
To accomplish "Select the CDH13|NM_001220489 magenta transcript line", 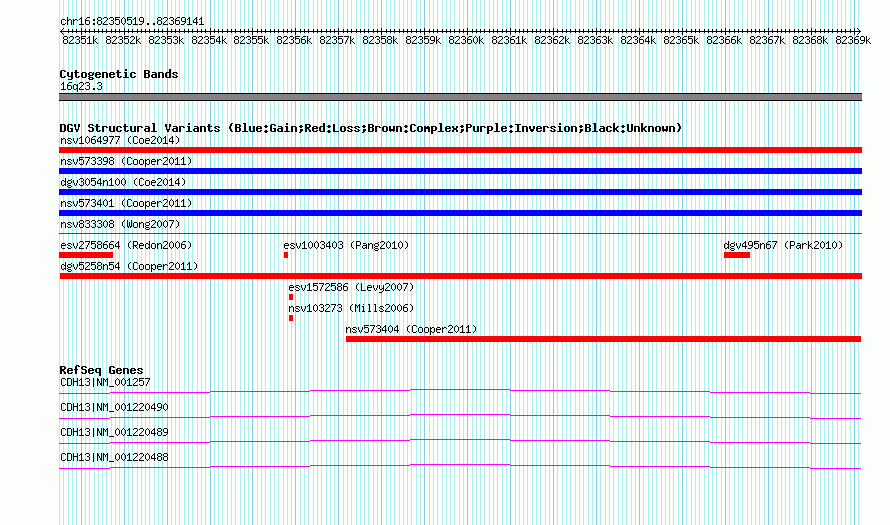I will (460, 441).
